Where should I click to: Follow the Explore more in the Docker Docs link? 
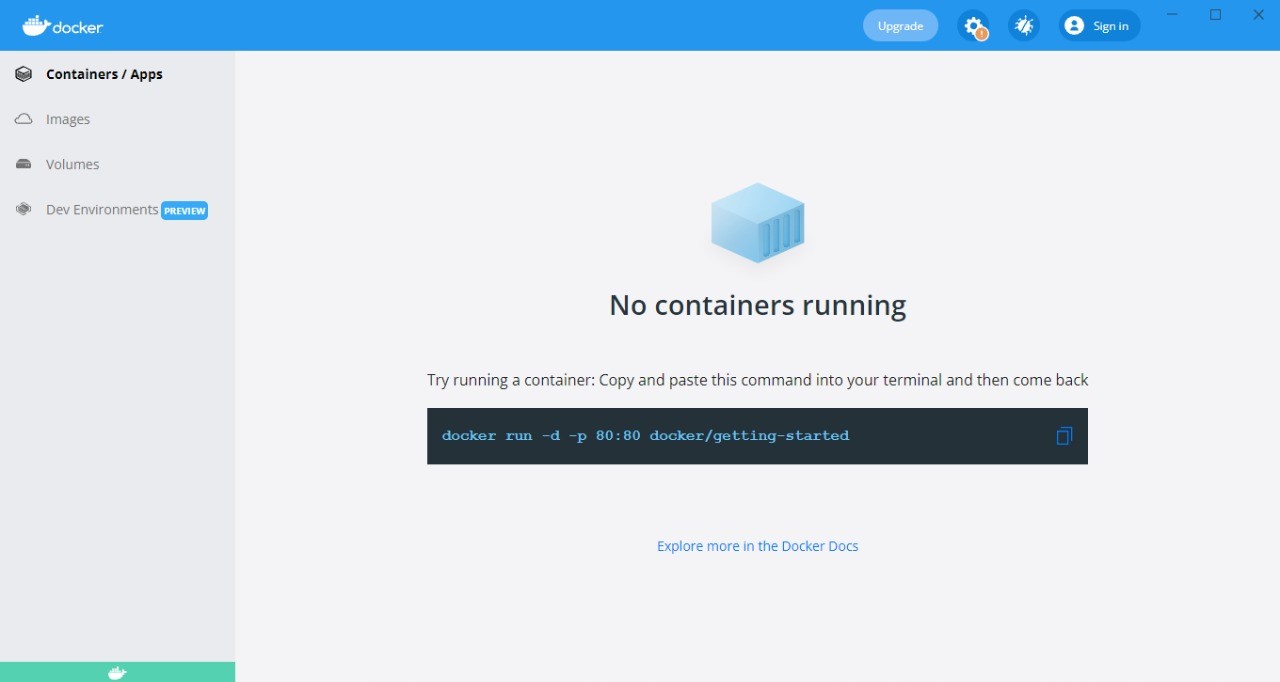tap(758, 546)
